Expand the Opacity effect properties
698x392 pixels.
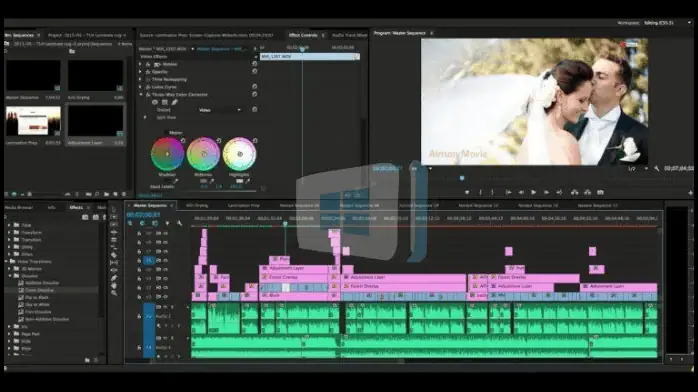pyautogui.click(x=141, y=72)
